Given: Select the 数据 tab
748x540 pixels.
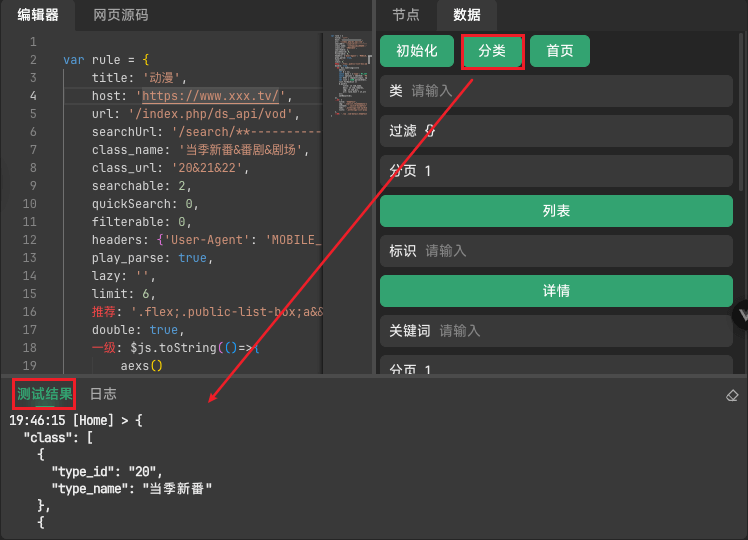Looking at the screenshot, I should (x=466, y=15).
